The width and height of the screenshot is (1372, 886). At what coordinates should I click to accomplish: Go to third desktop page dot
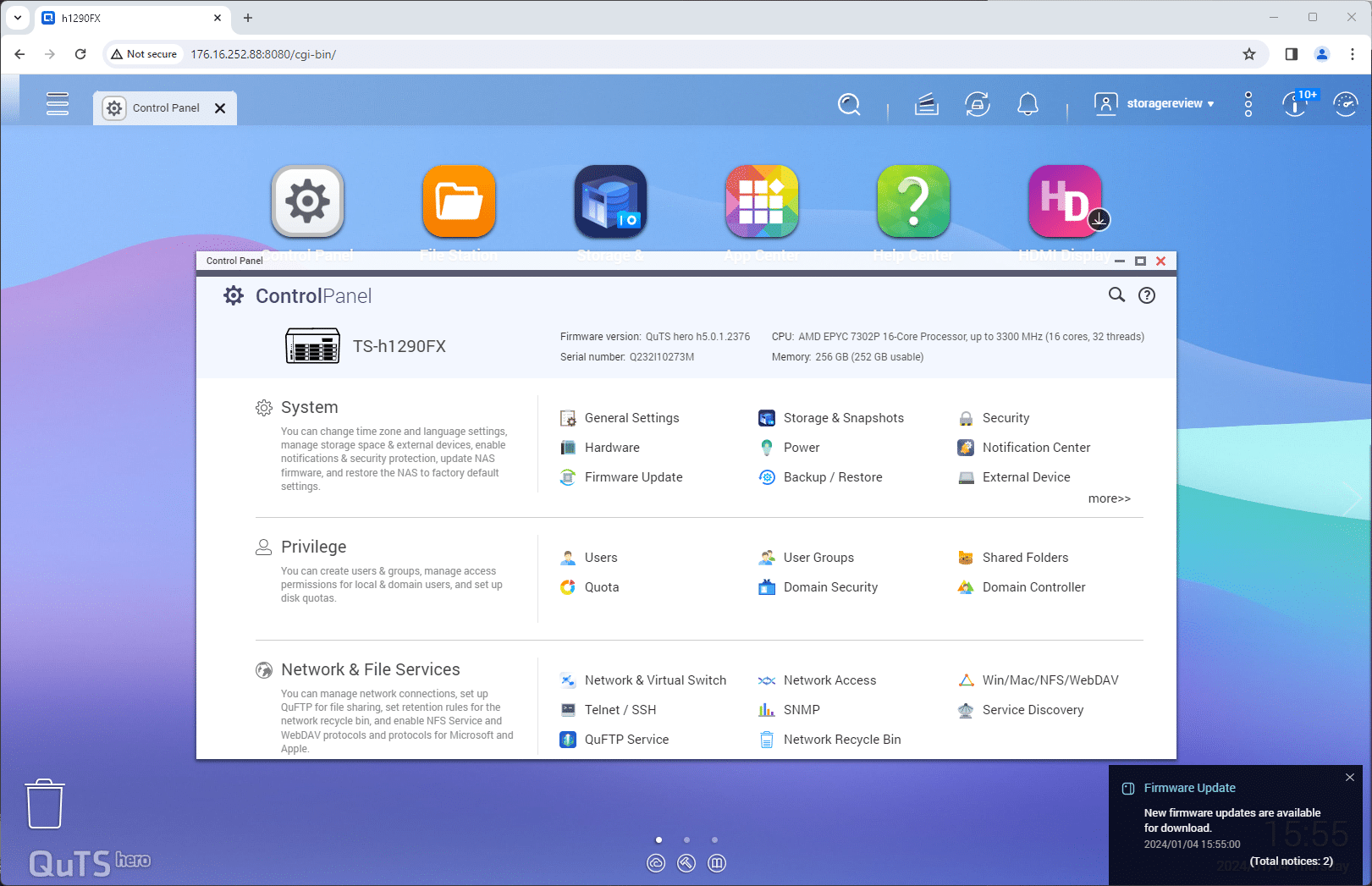tap(714, 839)
